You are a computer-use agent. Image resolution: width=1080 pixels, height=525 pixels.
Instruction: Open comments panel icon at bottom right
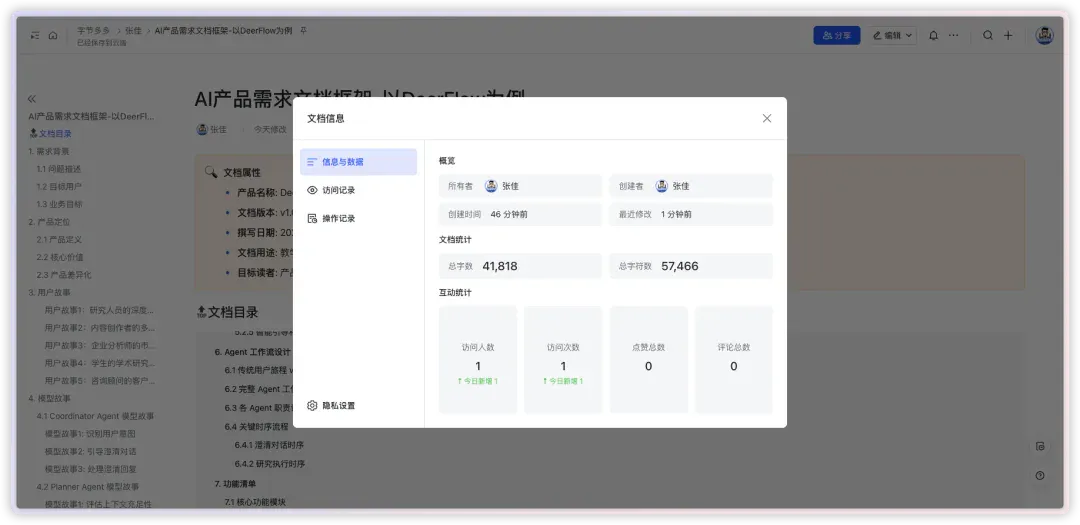[x=1040, y=446]
